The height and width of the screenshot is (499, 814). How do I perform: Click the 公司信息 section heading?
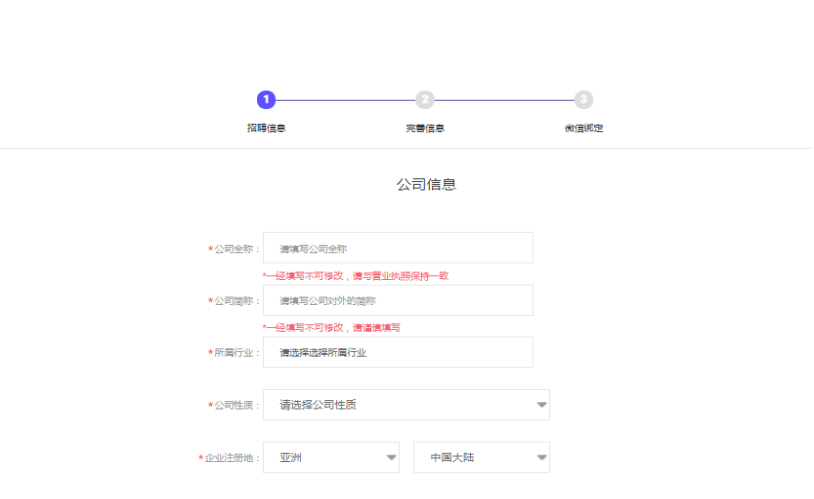coord(426,184)
